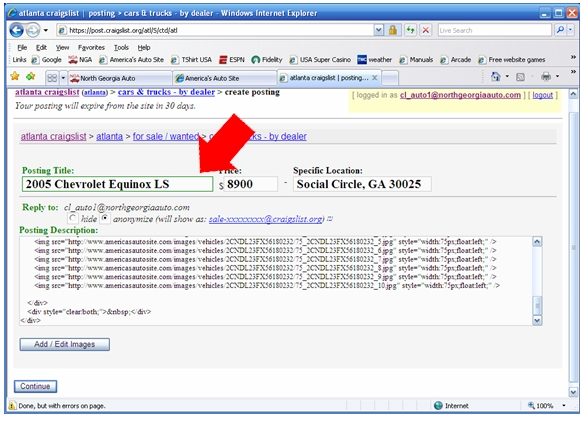
Task: Open the NGA bookmark in Links bar
Action: click(x=80, y=60)
